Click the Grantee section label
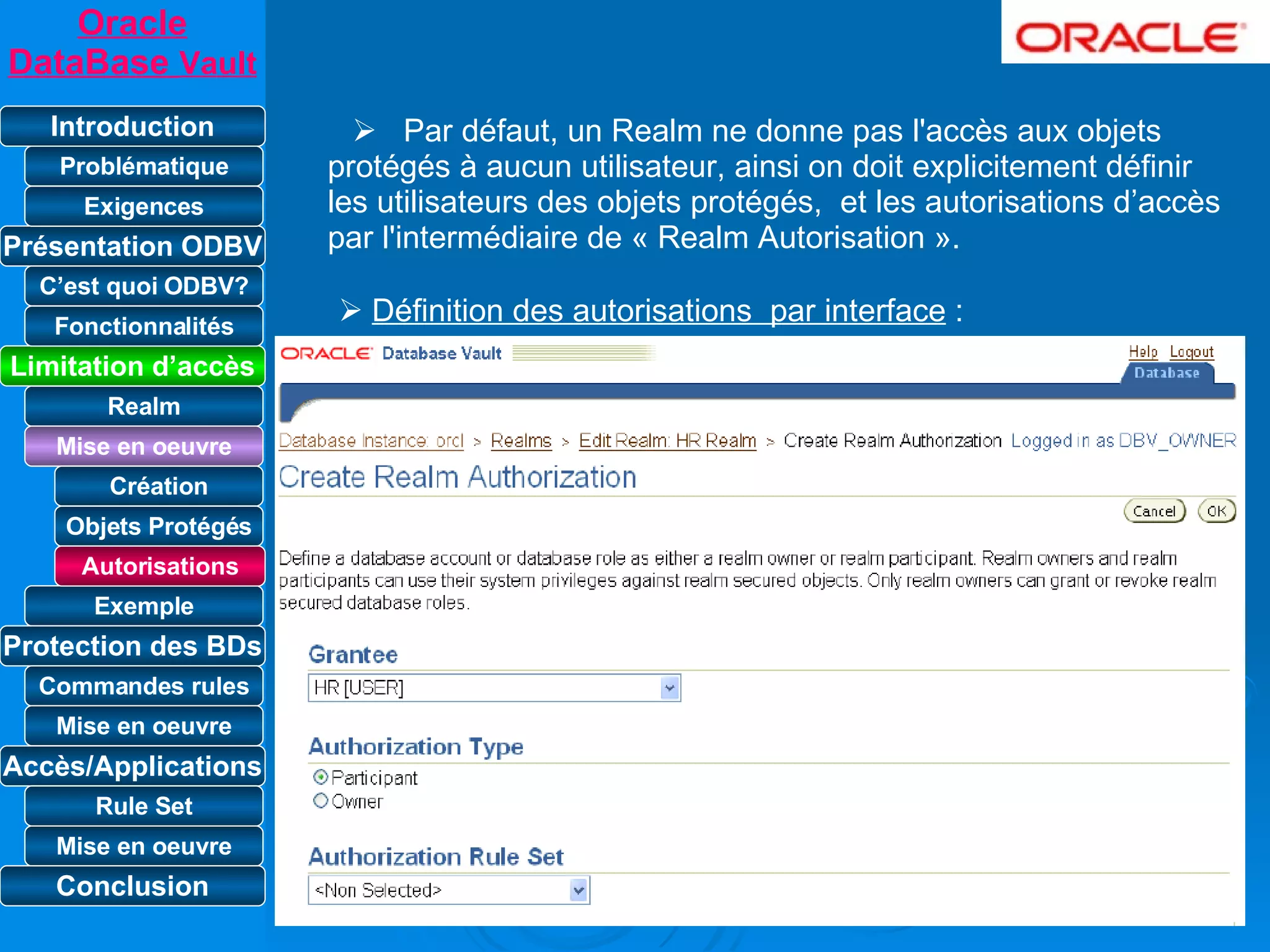The image size is (1270, 952). click(353, 654)
